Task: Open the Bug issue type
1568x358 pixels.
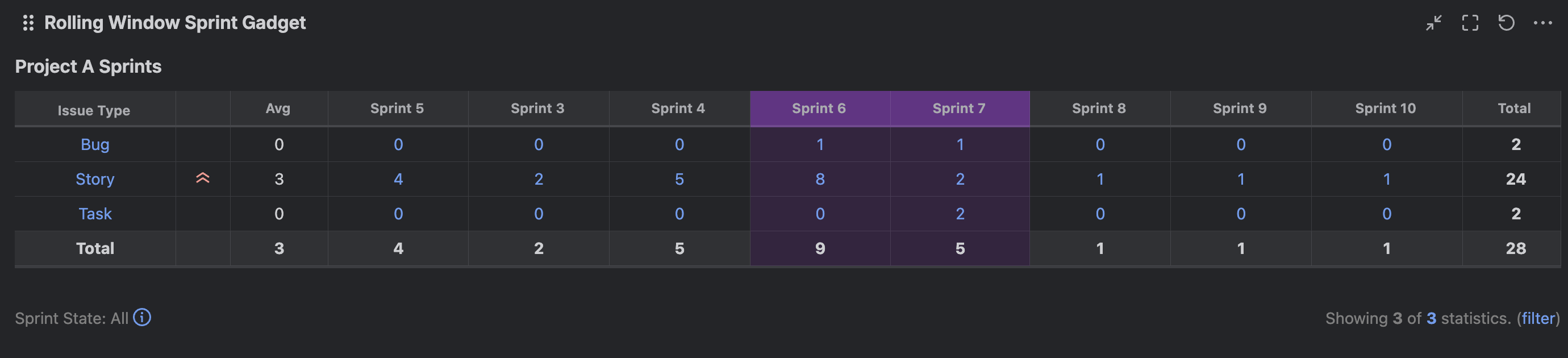Action: (x=94, y=144)
